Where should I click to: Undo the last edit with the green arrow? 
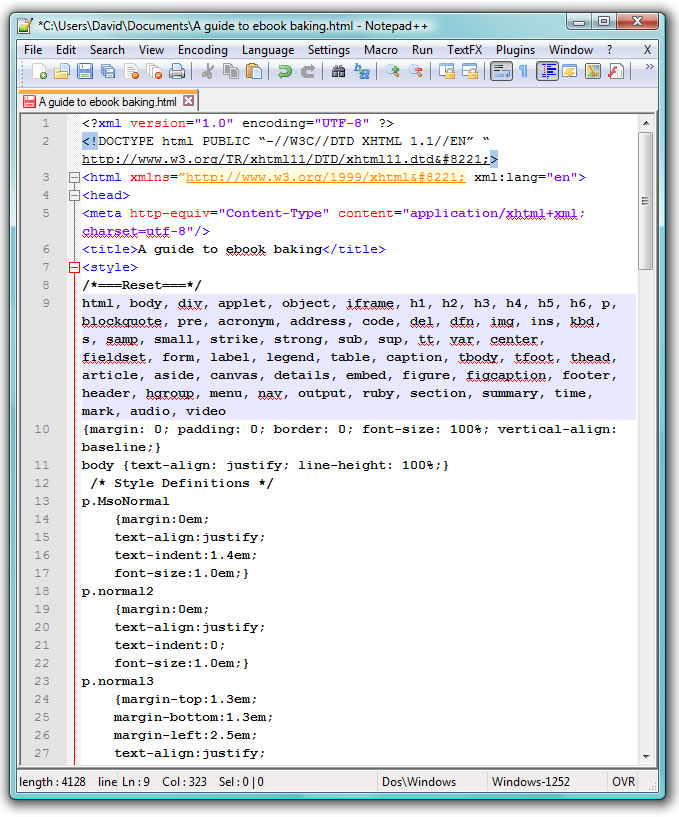tap(285, 71)
